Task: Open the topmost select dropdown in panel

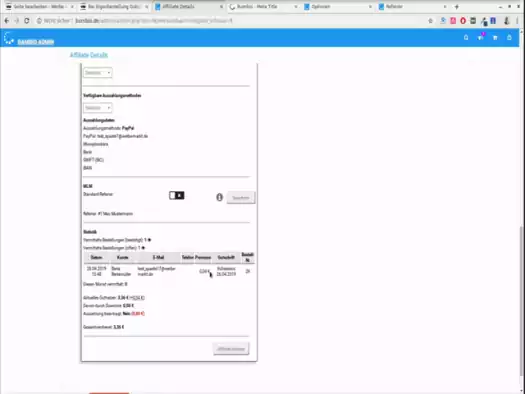Action: (97, 73)
